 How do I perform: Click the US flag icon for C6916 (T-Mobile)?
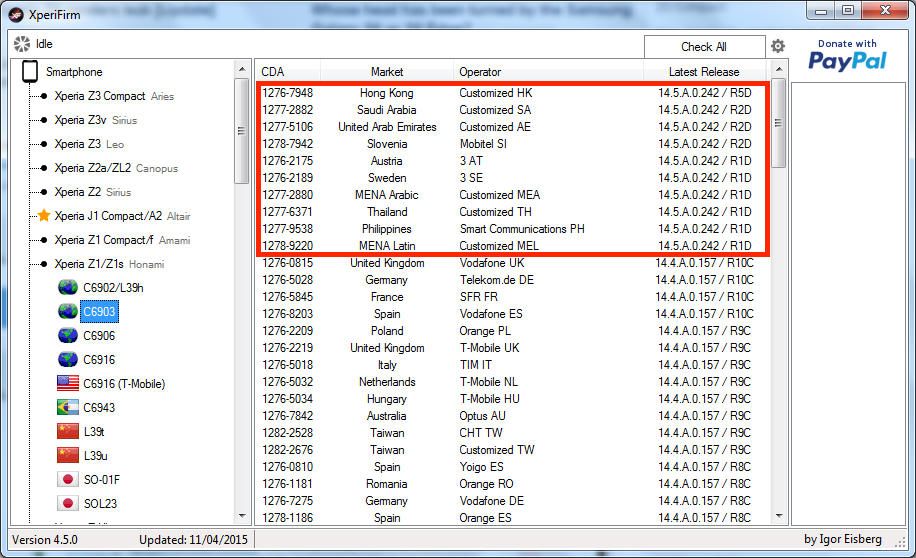click(x=68, y=383)
